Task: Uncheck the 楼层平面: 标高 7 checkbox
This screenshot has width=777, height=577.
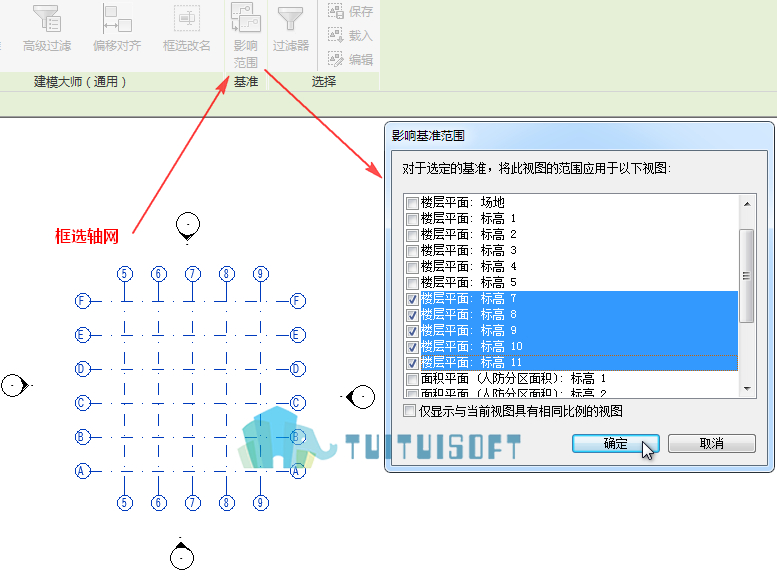Action: coord(412,299)
